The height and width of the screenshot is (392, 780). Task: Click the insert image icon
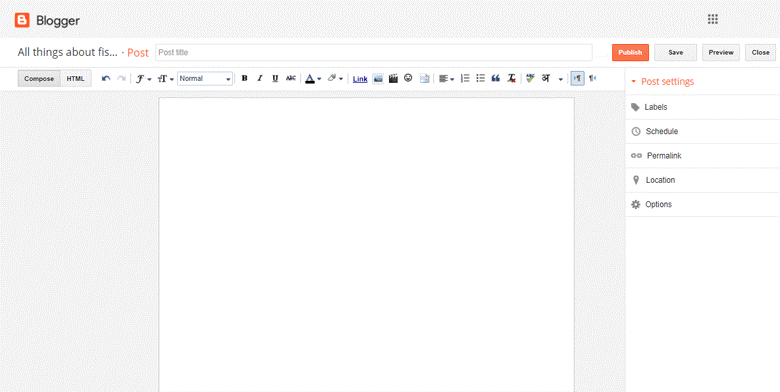pyautogui.click(x=378, y=79)
